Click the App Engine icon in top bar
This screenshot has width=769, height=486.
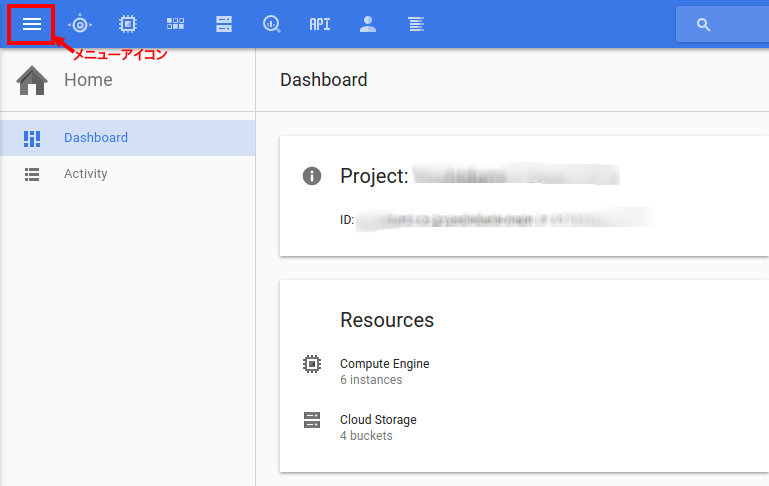79,24
